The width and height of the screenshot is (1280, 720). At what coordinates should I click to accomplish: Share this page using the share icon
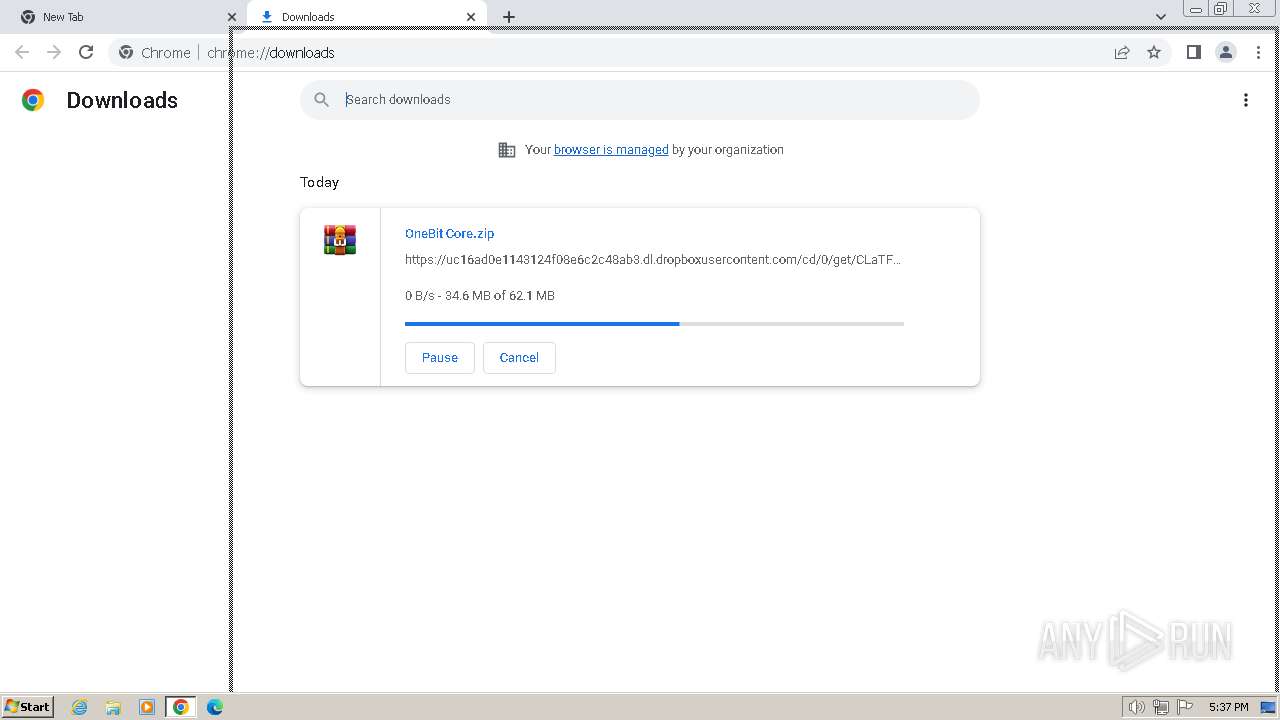pyautogui.click(x=1122, y=52)
